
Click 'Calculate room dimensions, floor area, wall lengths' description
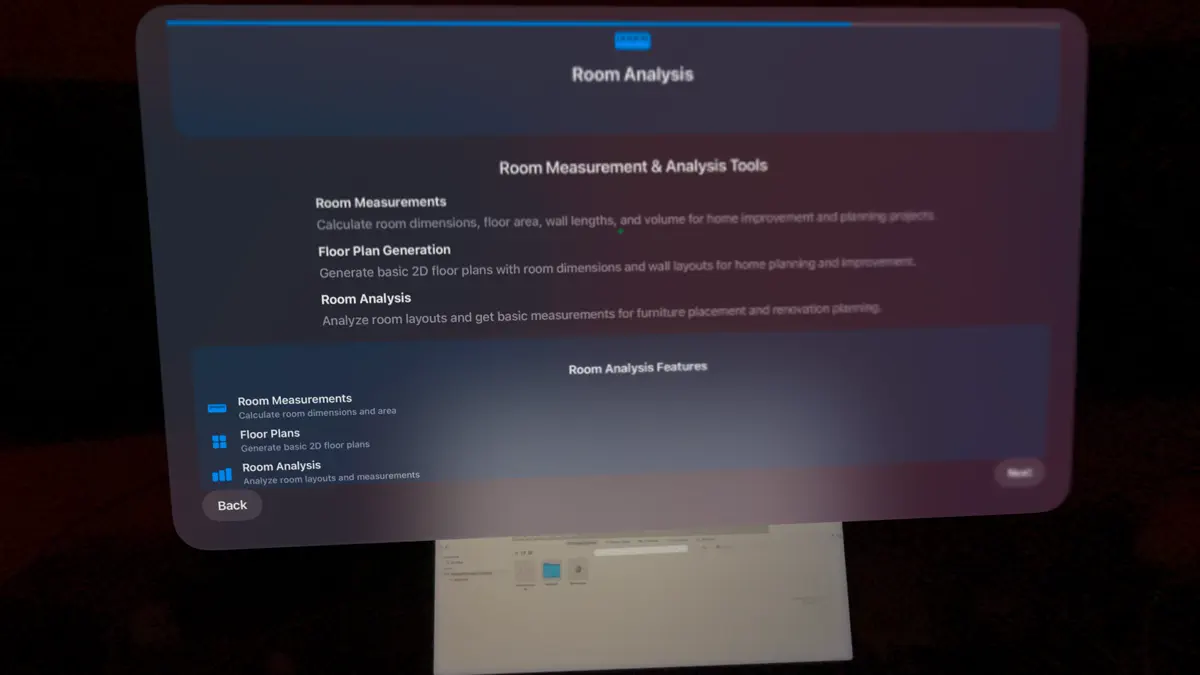626,220
